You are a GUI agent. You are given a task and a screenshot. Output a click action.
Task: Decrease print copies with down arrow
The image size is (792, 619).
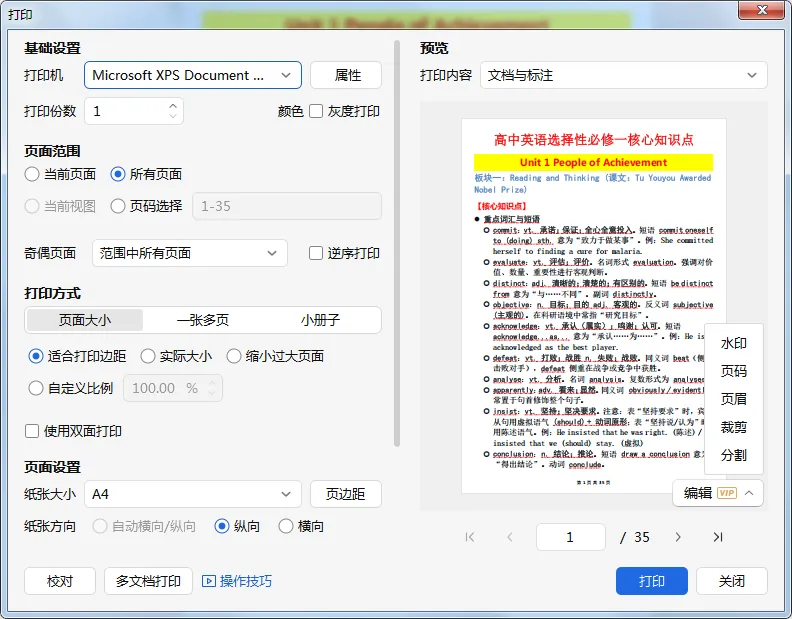[x=173, y=116]
